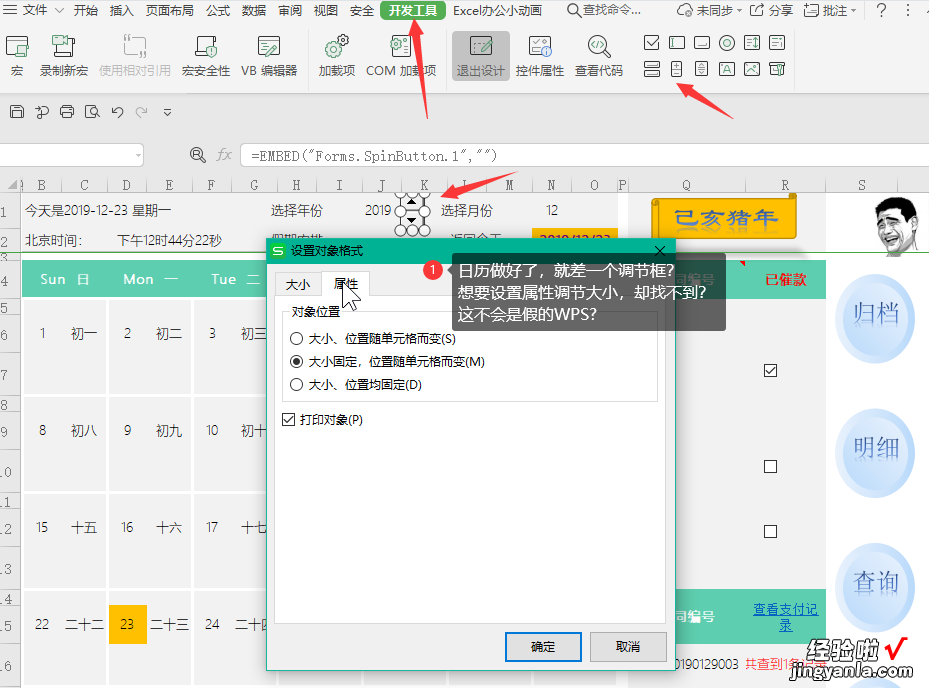Click the 查询 round button
This screenshot has width=929, height=688.
pyautogui.click(x=875, y=587)
